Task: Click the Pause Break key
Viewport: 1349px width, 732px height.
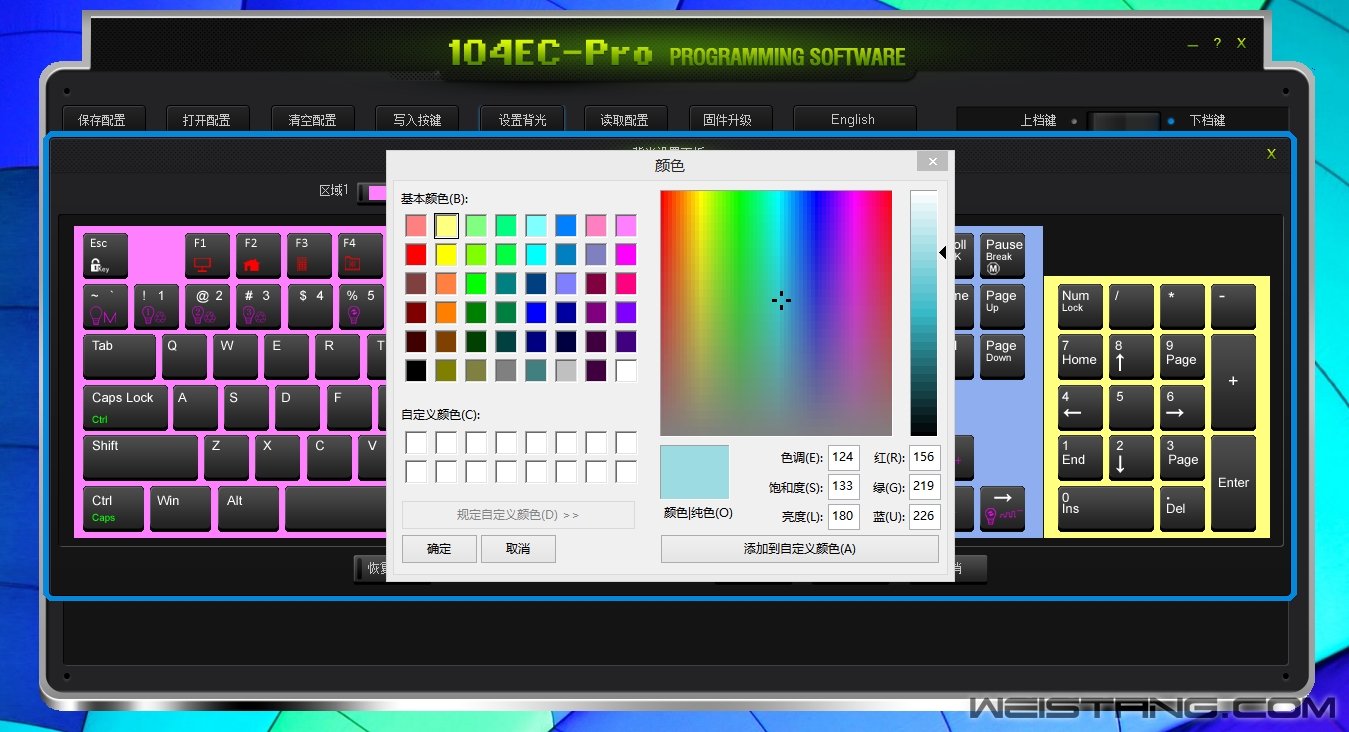Action: 1003,256
